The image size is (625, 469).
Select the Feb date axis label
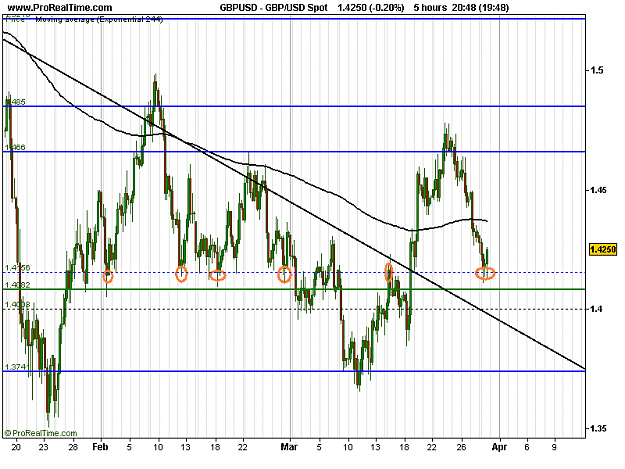100,447
